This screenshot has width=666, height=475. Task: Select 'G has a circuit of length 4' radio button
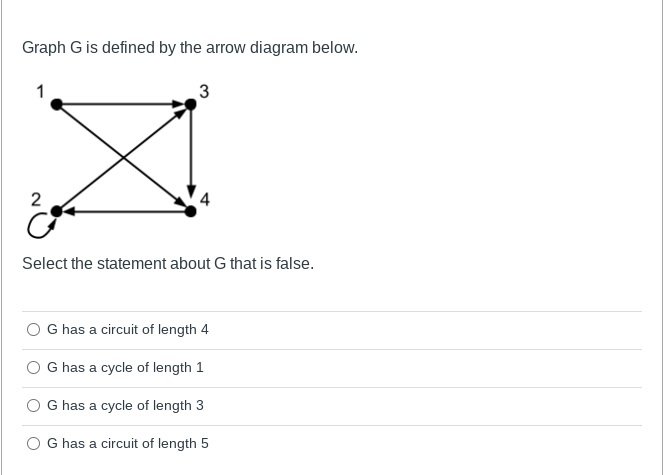click(34, 329)
